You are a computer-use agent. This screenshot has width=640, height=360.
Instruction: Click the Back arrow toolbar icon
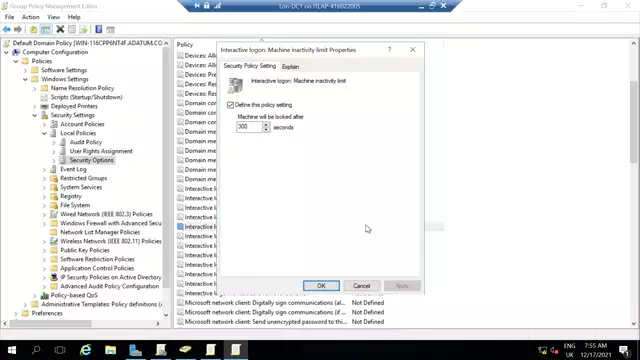pyautogui.click(x=7, y=29)
